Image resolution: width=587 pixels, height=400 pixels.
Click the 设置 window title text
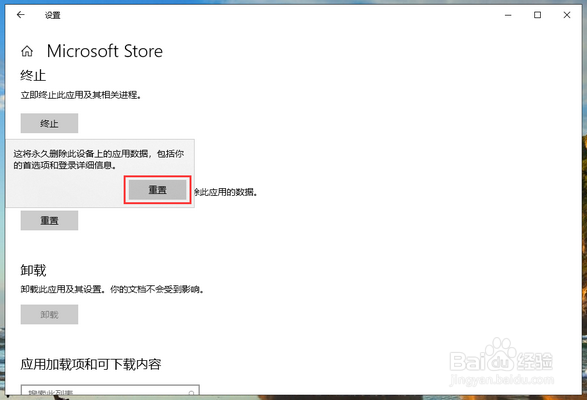(52, 15)
